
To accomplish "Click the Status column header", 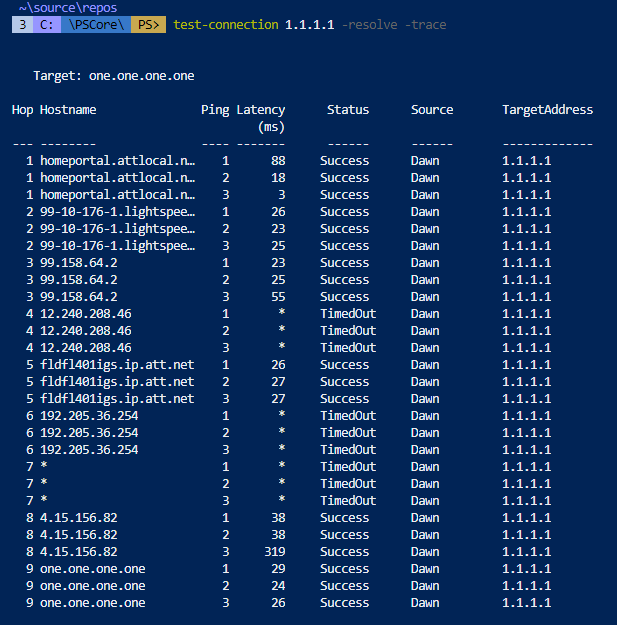I will pos(348,110).
